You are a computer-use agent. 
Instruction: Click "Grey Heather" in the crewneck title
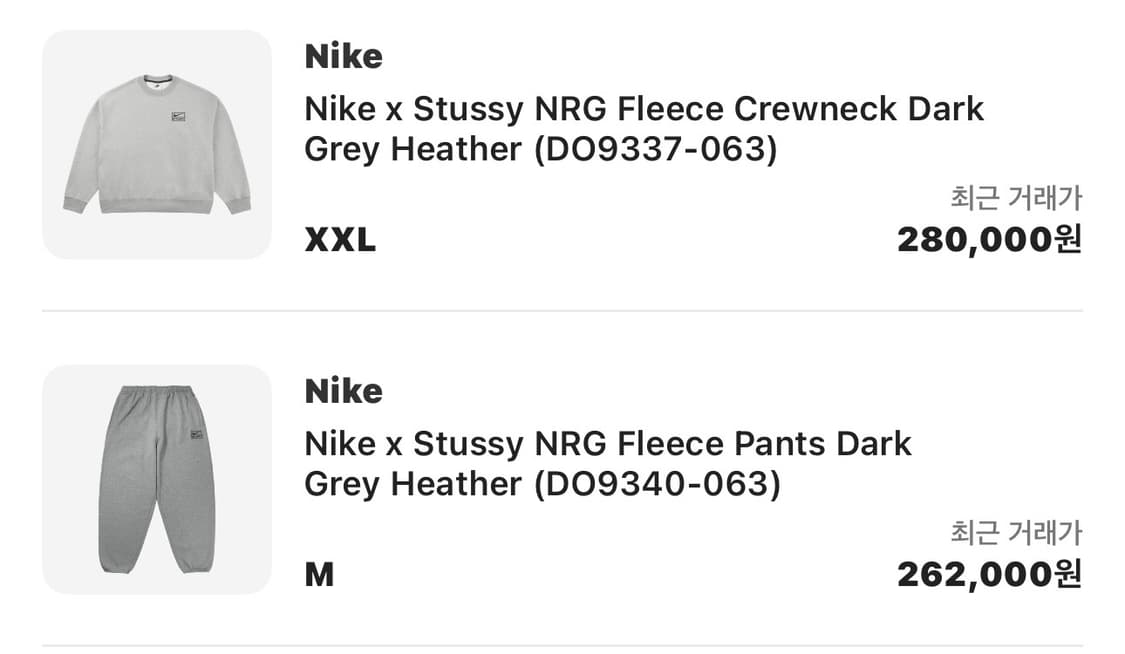[413, 149]
